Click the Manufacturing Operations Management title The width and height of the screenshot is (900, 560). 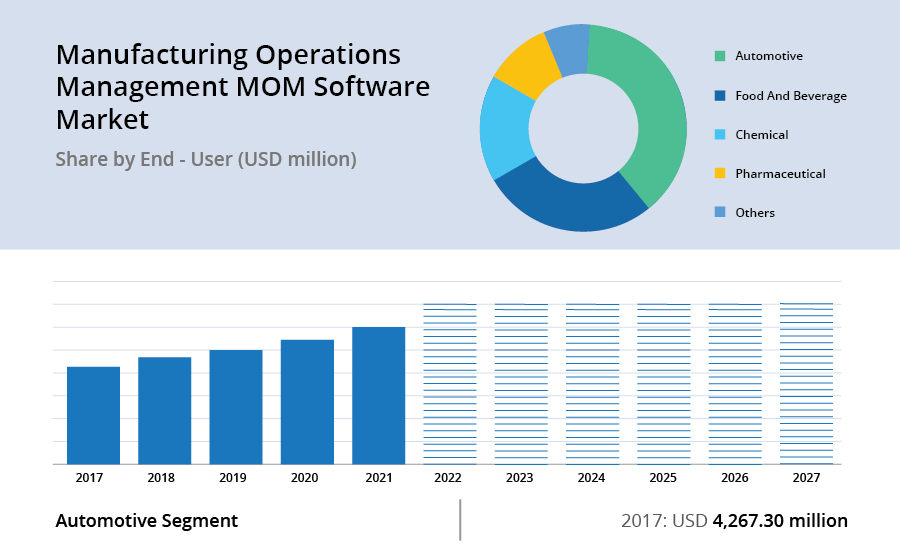click(243, 87)
